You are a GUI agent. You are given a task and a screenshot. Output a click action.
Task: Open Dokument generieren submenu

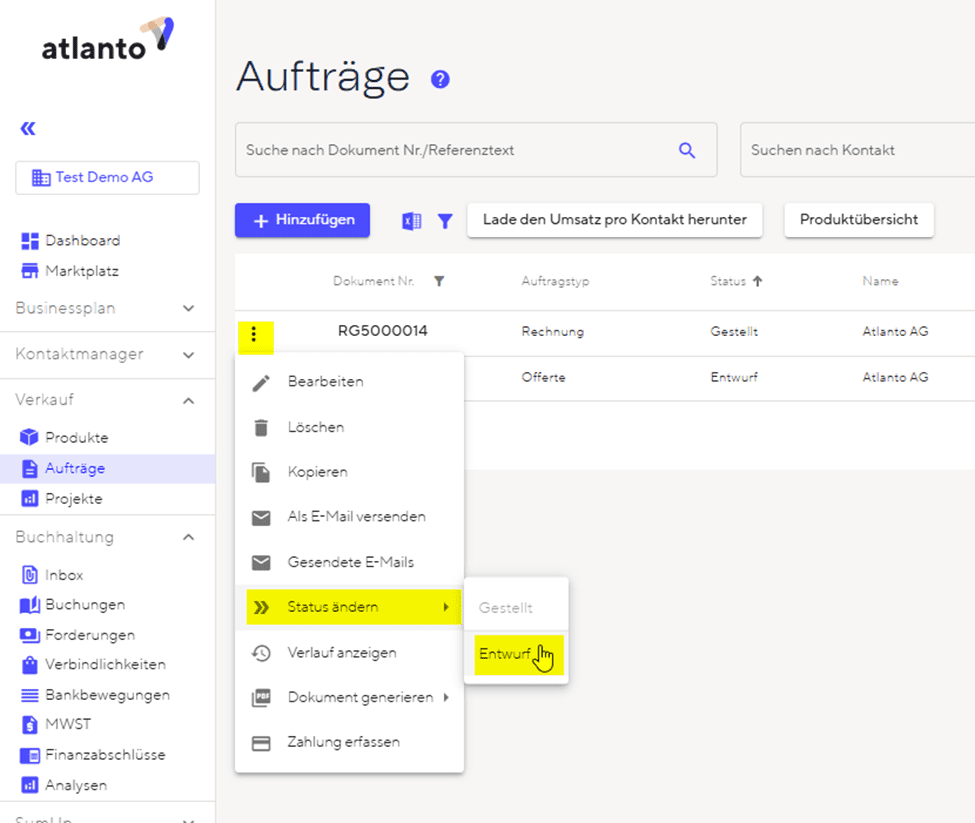click(x=360, y=697)
